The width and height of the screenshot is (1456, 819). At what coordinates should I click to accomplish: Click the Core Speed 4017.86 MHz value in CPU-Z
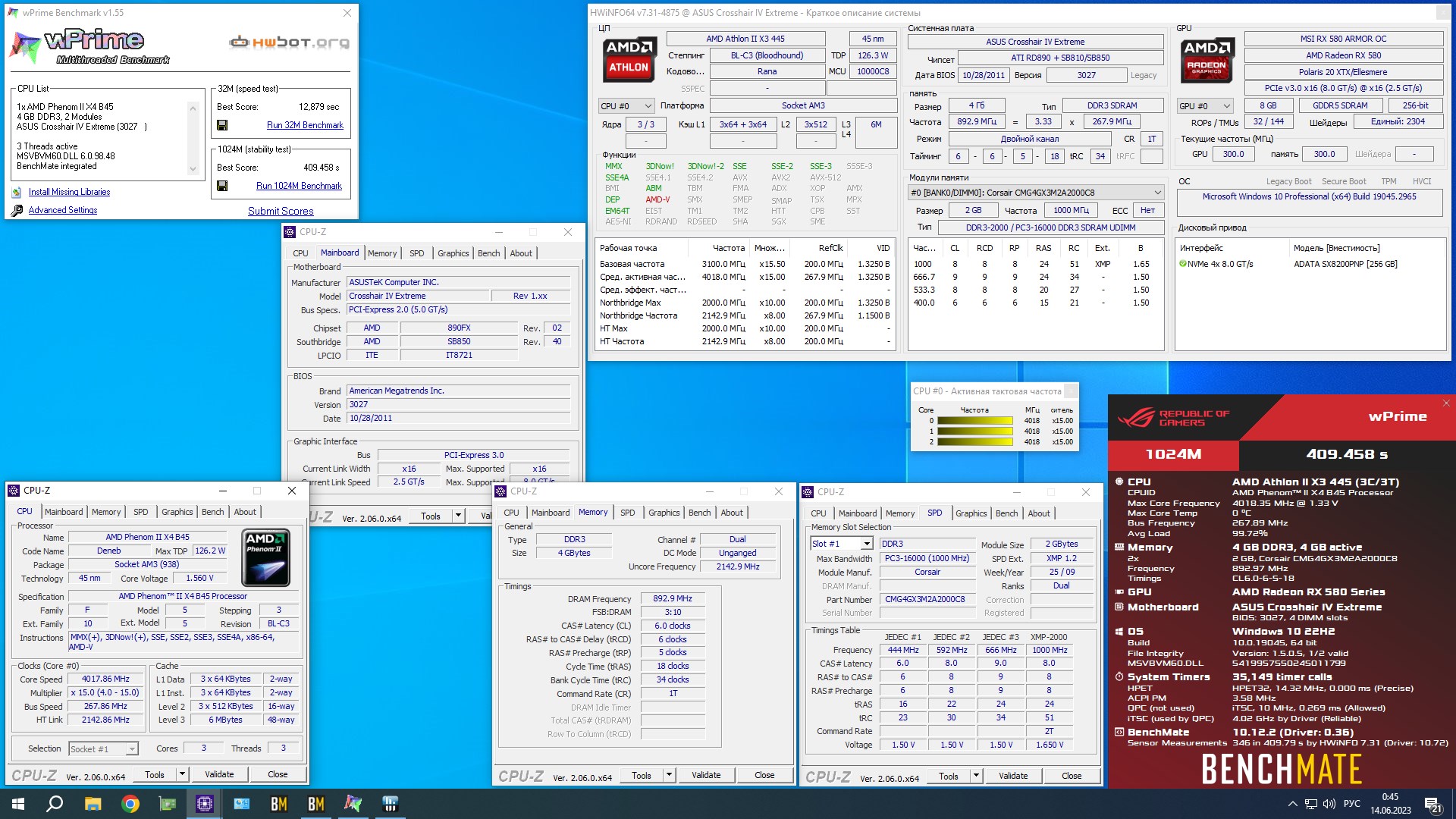[105, 679]
